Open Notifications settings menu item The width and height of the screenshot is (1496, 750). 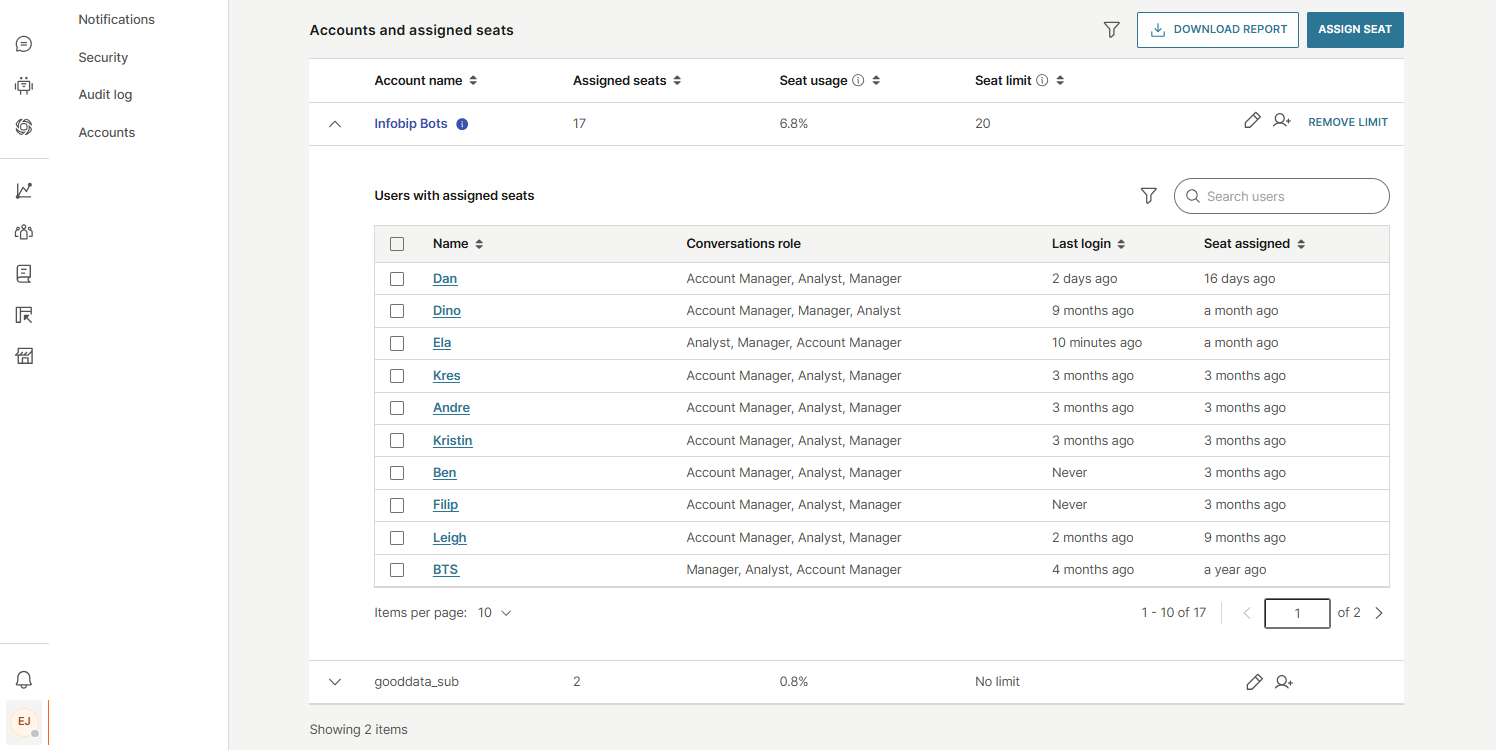point(117,20)
